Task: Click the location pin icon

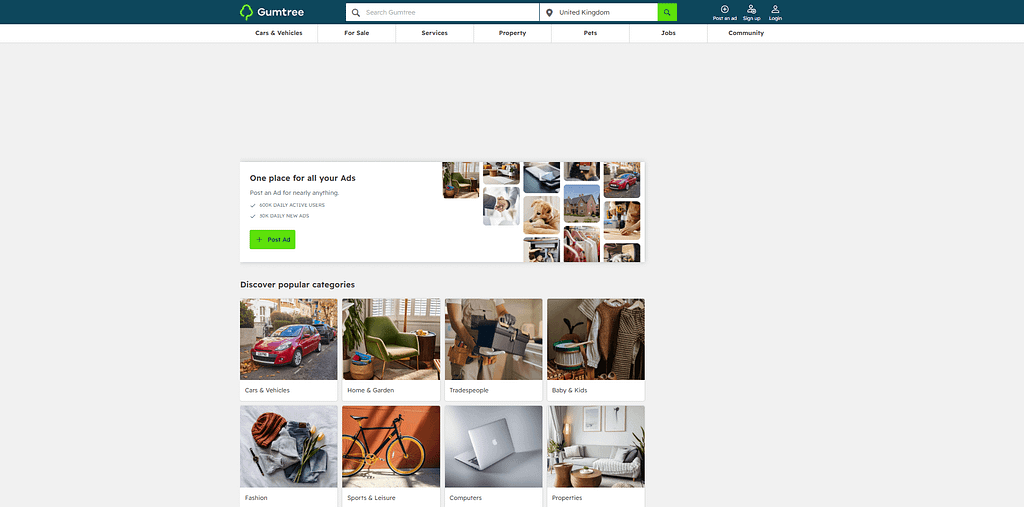Action: [549, 12]
